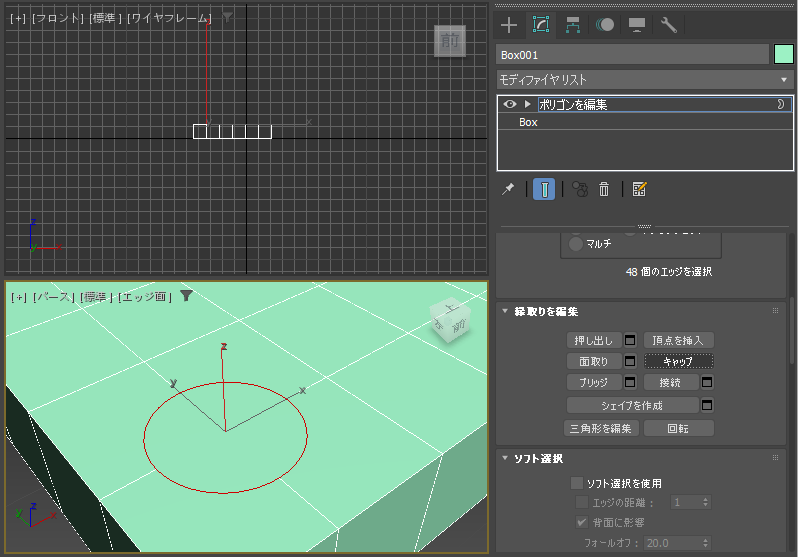
Task: Switch to the Modify panel tab
Action: pos(540,24)
